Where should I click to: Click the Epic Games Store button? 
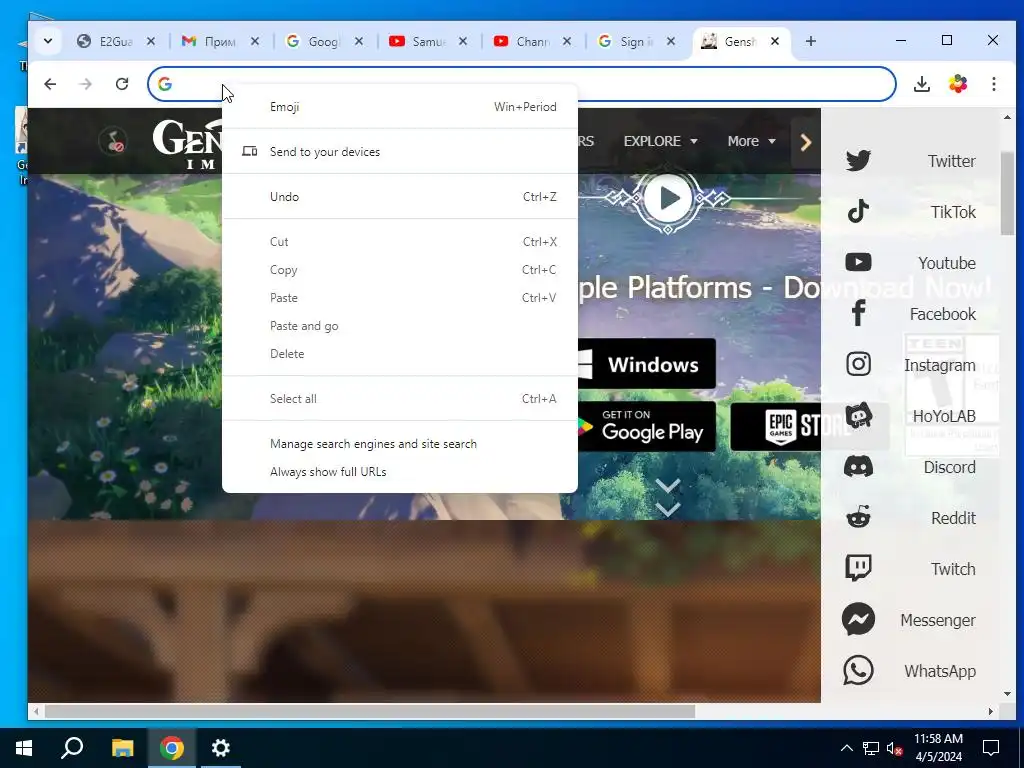coord(776,426)
